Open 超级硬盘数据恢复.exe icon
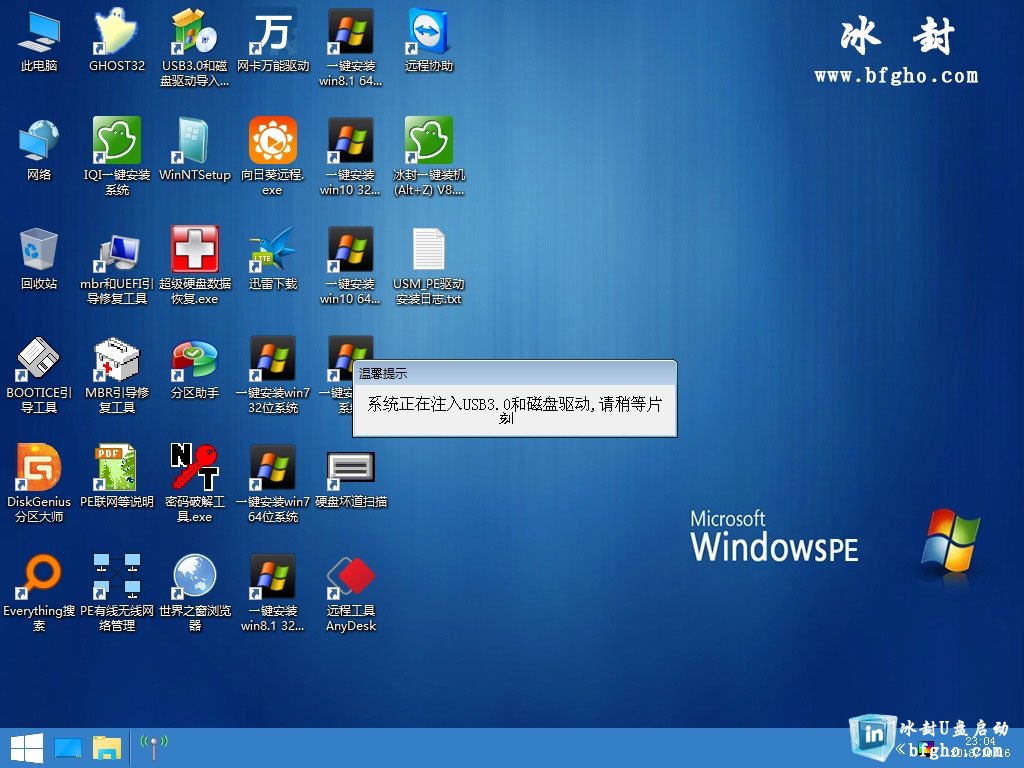This screenshot has width=1024, height=768. coord(195,265)
